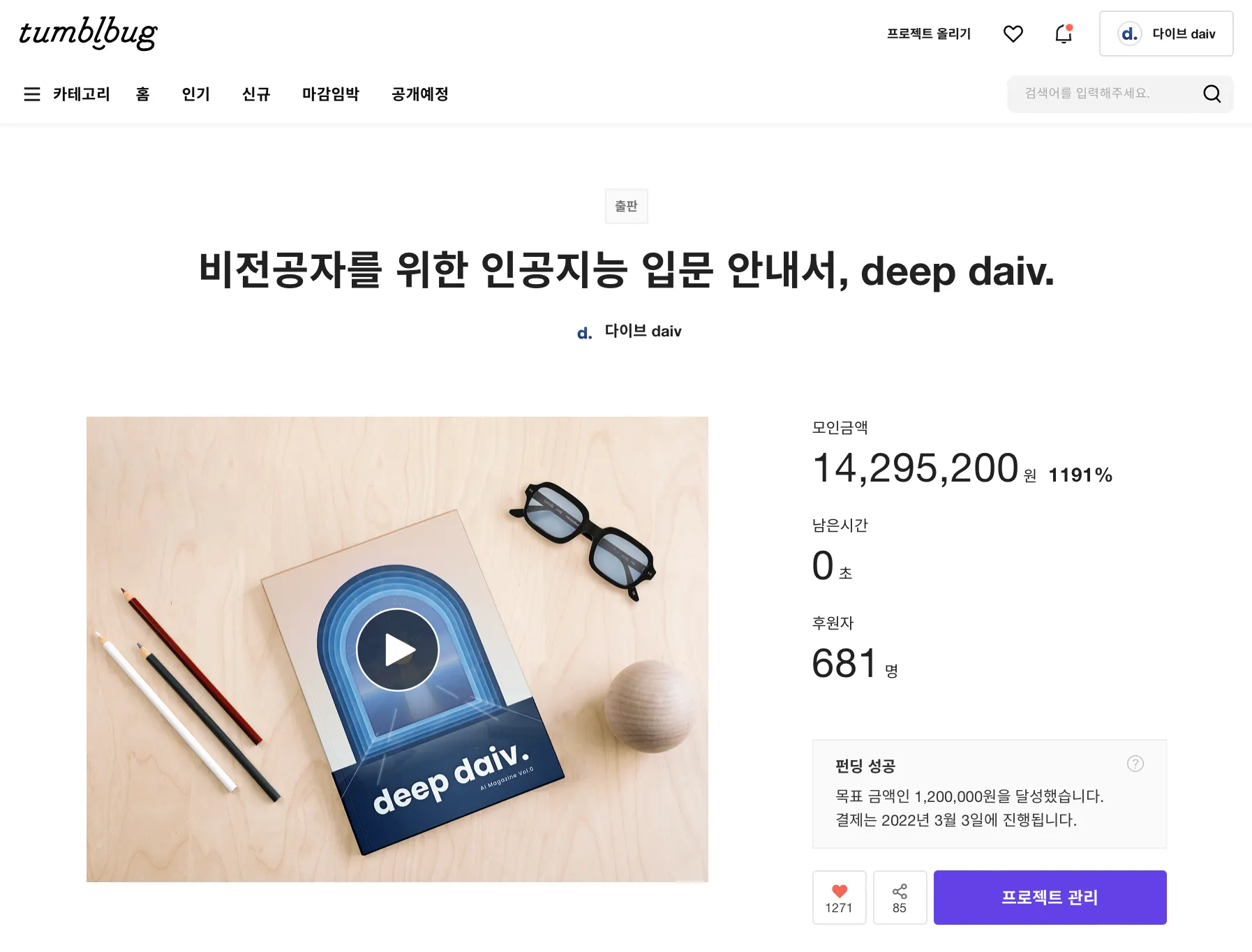The width and height of the screenshot is (1252, 952).
Task: Switch to the 마감임박 tab
Action: pos(331,94)
